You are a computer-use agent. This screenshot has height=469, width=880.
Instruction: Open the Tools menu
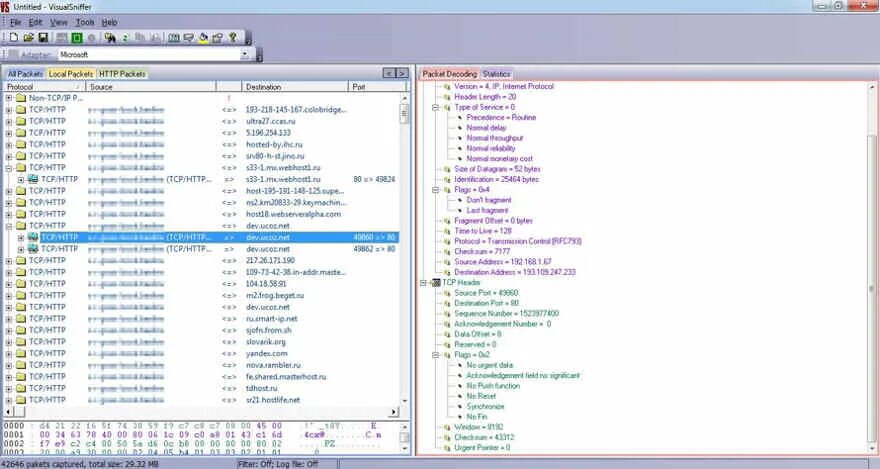click(x=85, y=22)
